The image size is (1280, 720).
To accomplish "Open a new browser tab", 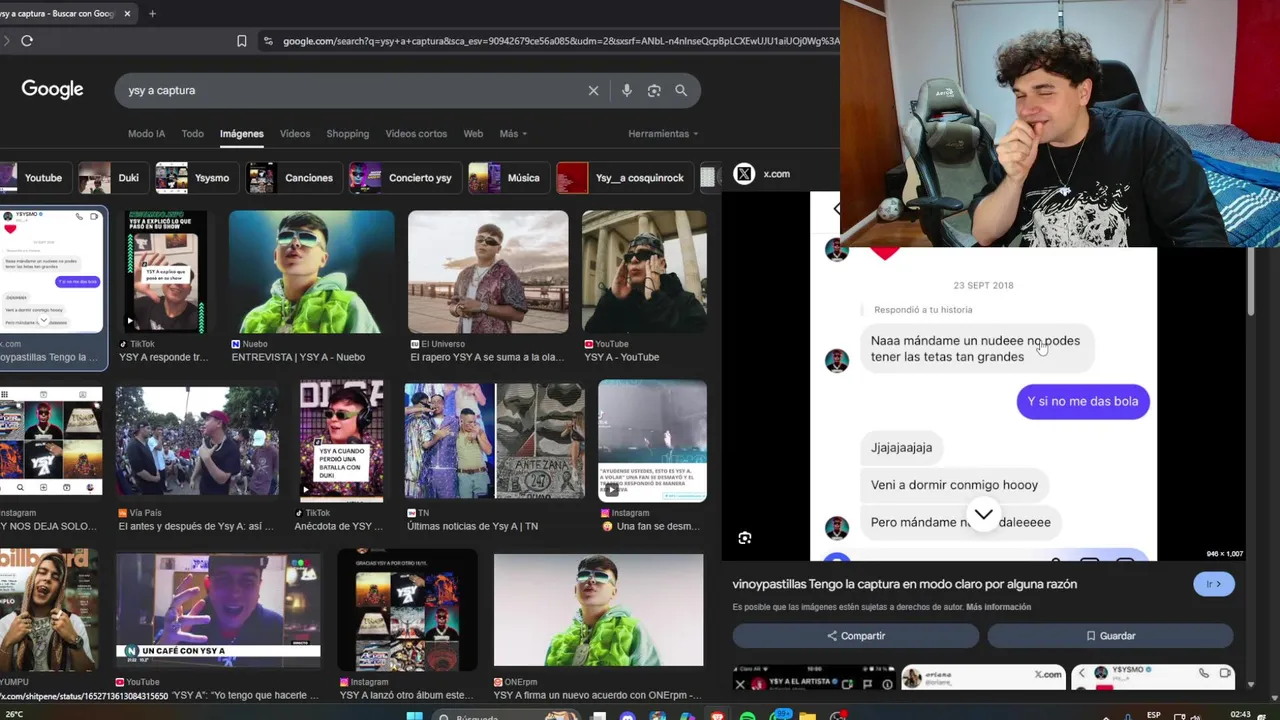I will pos(152,14).
